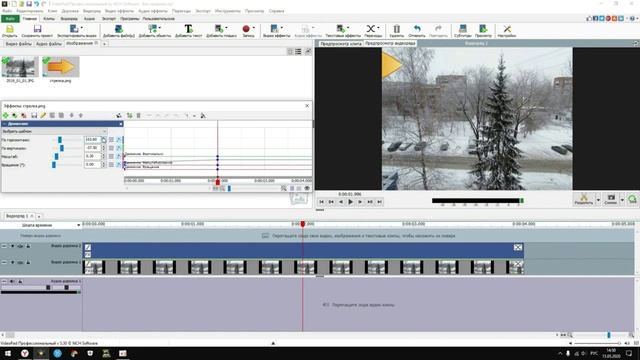The image size is (640, 360).
Task: Click the Undo arrow in main toolbar
Action: tap(417, 29)
